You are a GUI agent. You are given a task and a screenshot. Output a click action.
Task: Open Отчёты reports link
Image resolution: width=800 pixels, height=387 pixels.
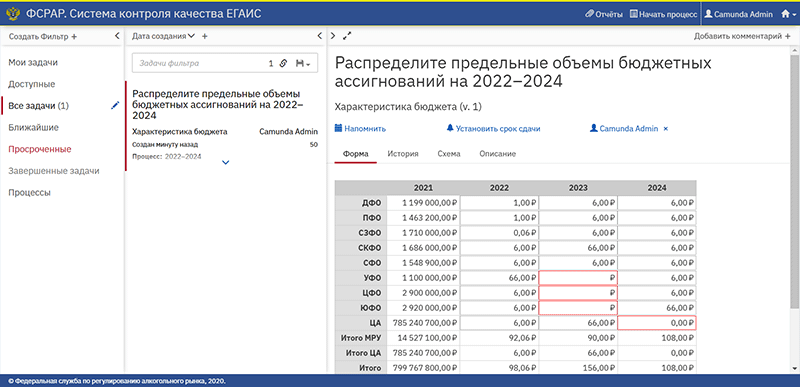pos(604,15)
